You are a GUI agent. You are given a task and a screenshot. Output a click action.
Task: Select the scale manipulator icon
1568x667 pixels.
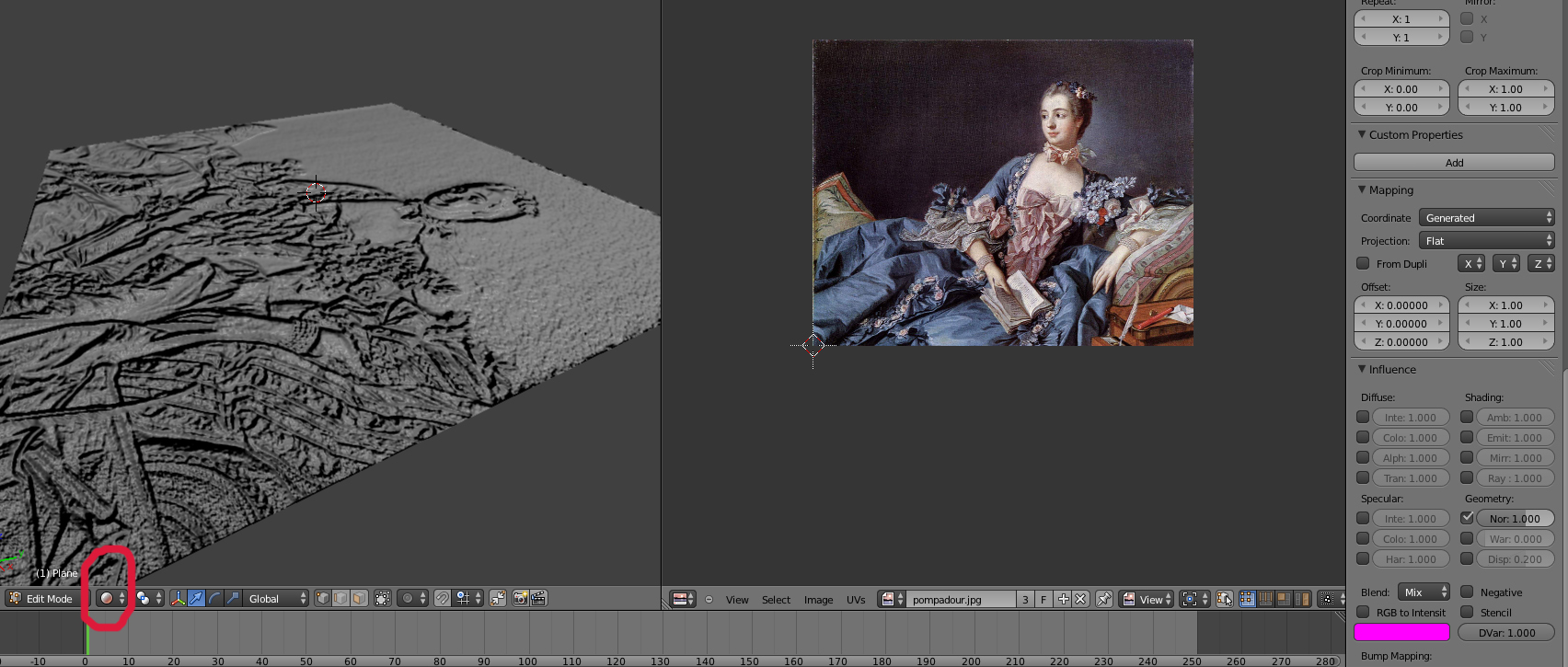(233, 599)
